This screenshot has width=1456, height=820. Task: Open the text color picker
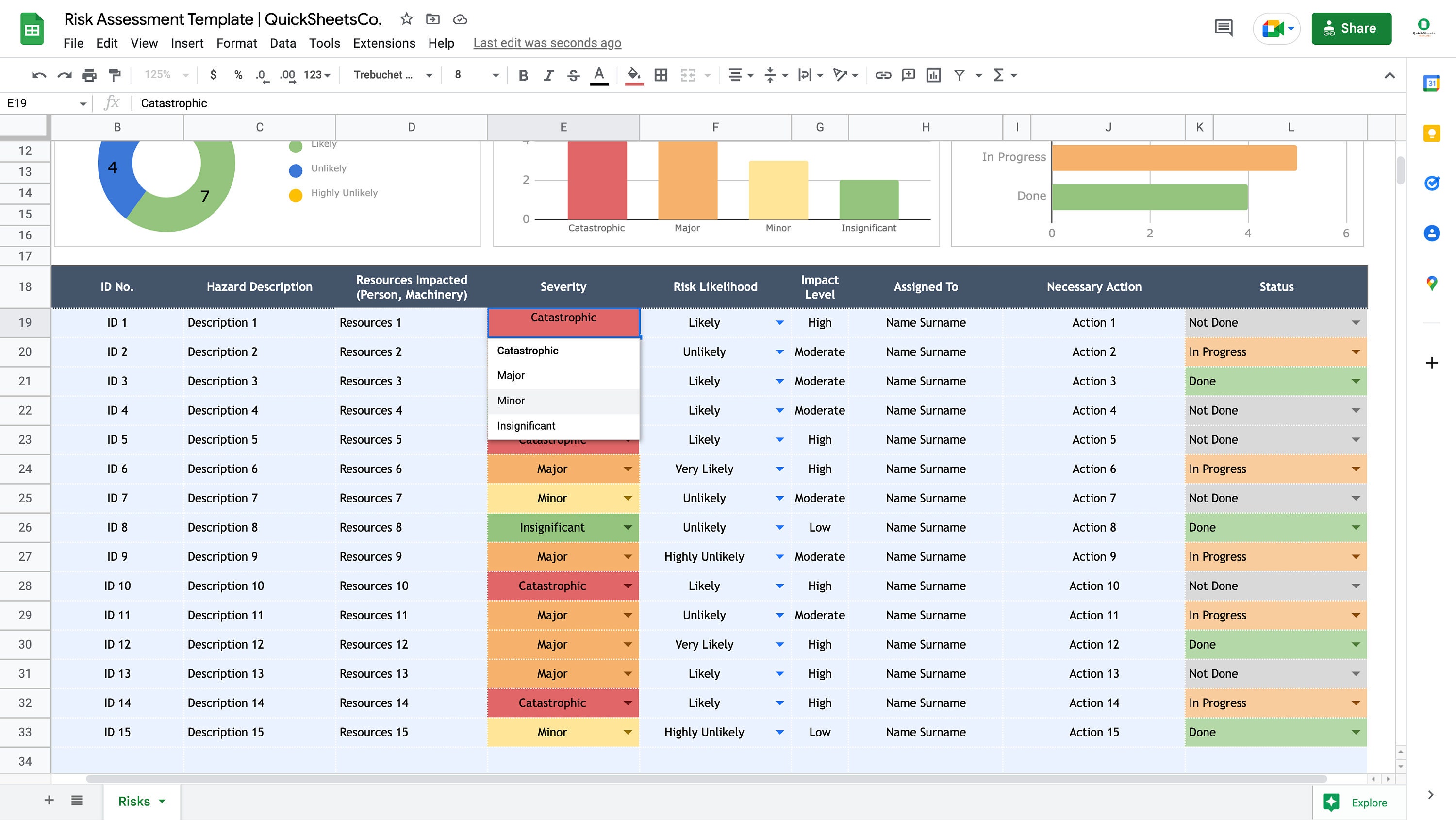pos(599,74)
